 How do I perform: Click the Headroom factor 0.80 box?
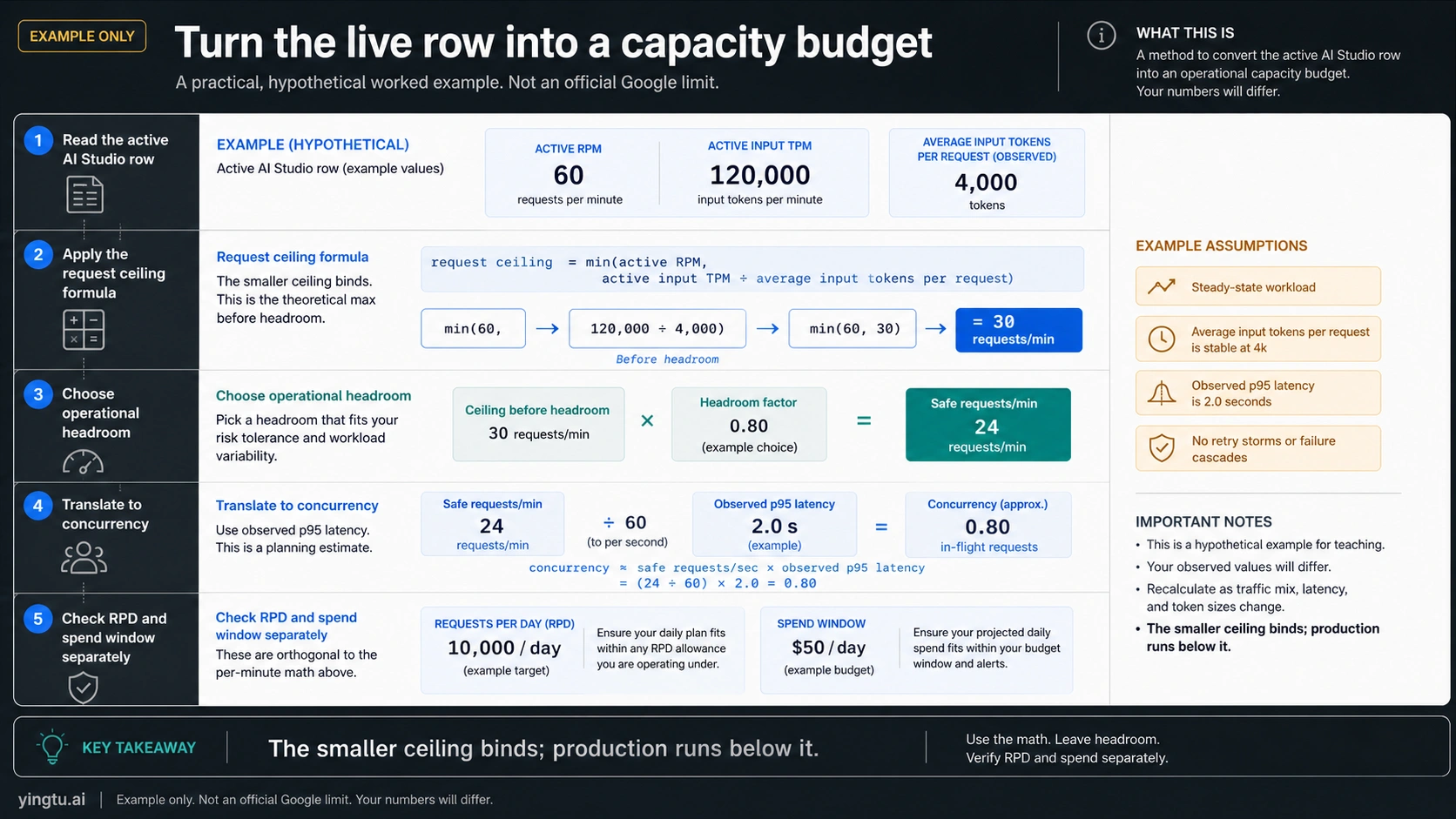coord(749,424)
